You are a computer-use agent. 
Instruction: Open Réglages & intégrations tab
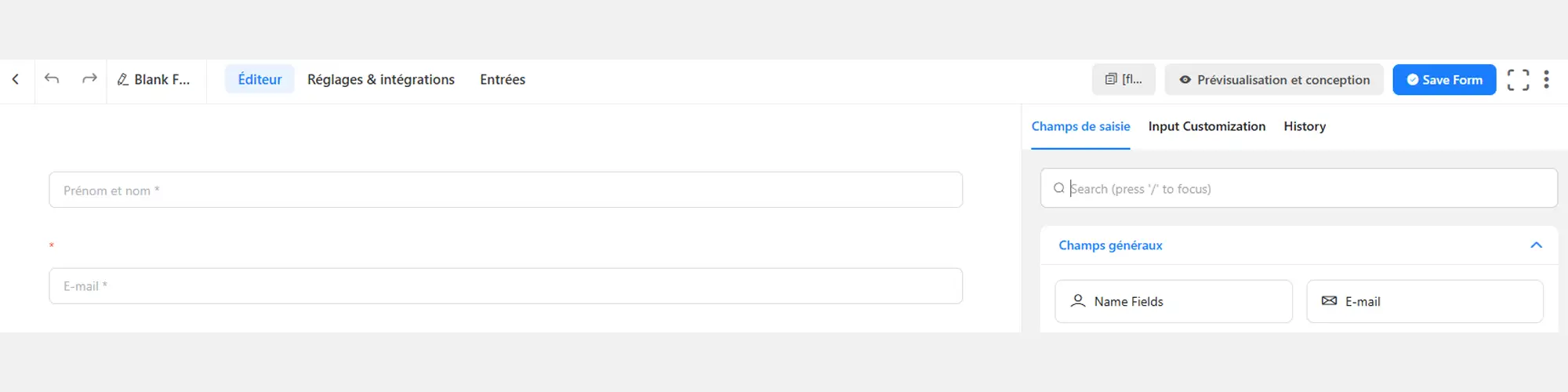coord(381,79)
